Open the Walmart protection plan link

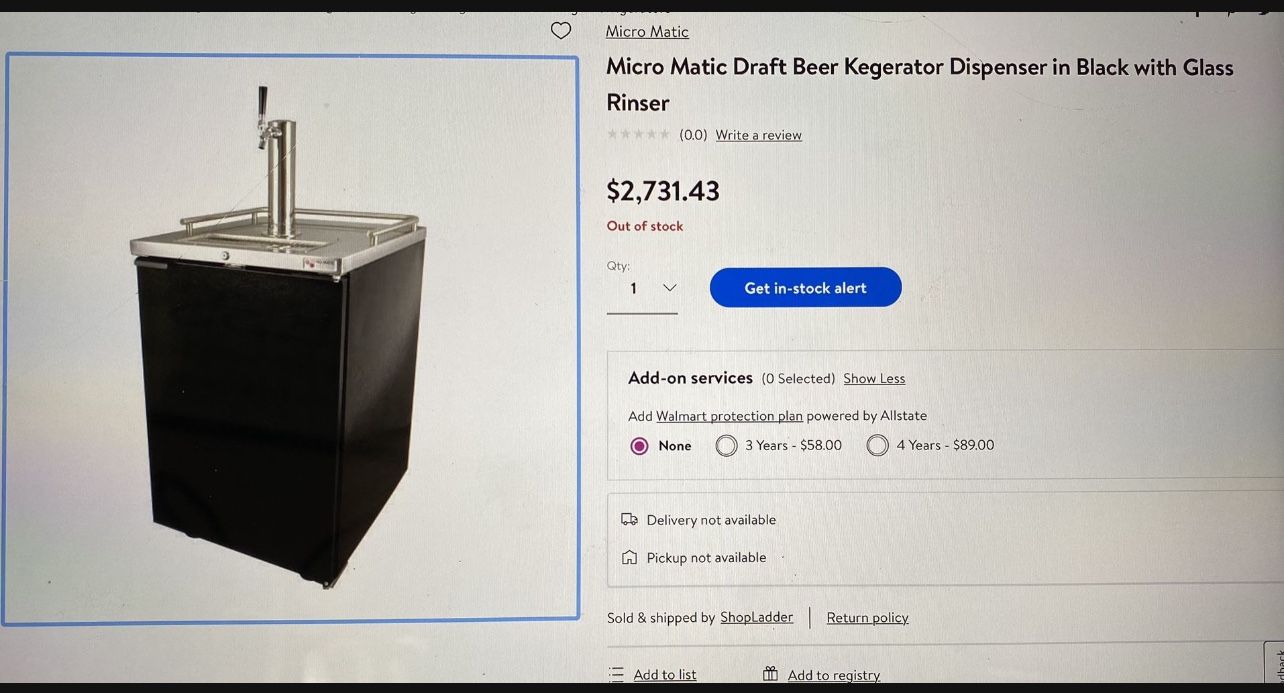click(729, 415)
